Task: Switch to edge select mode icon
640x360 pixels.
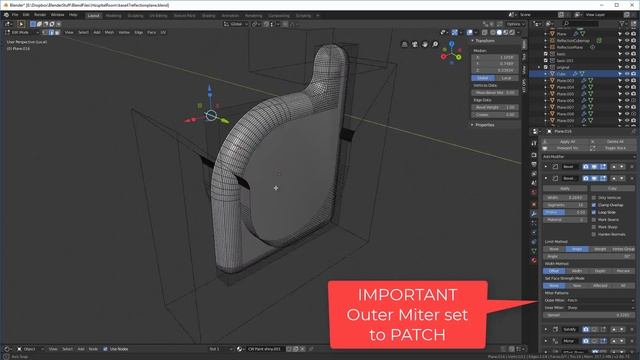Action: [x=51, y=32]
